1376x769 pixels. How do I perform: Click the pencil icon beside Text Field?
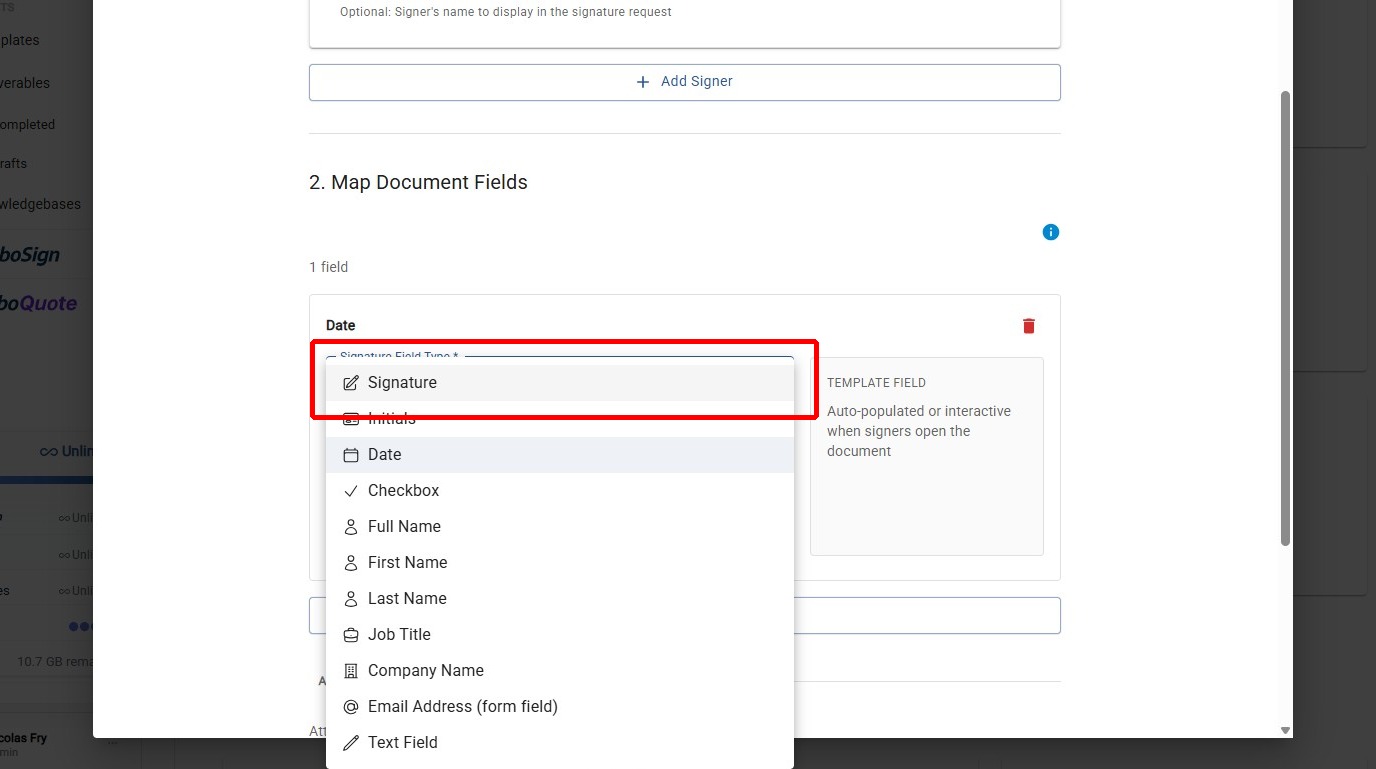tap(350, 742)
